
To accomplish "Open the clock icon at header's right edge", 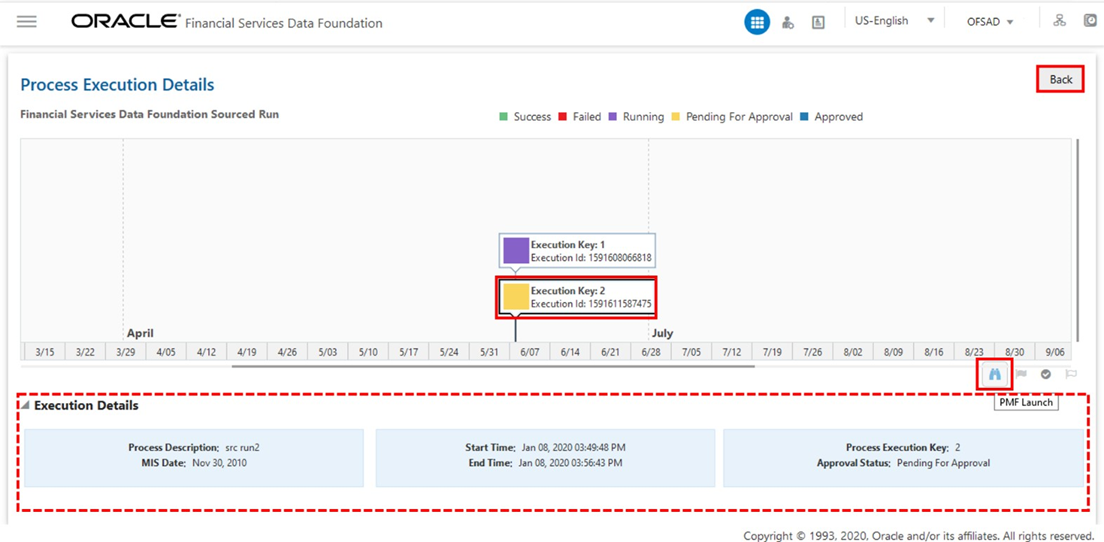I will tap(1090, 21).
